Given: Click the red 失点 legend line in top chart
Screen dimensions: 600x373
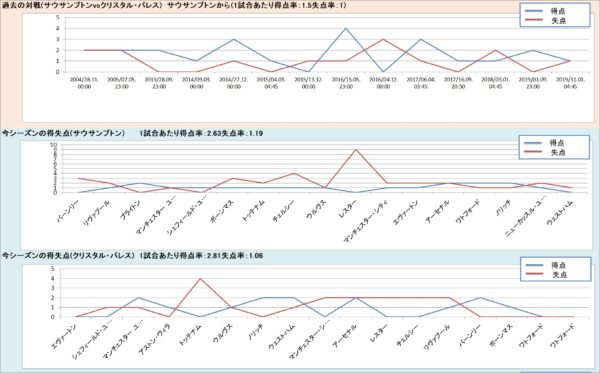Looking at the screenshot, I should pos(534,20).
